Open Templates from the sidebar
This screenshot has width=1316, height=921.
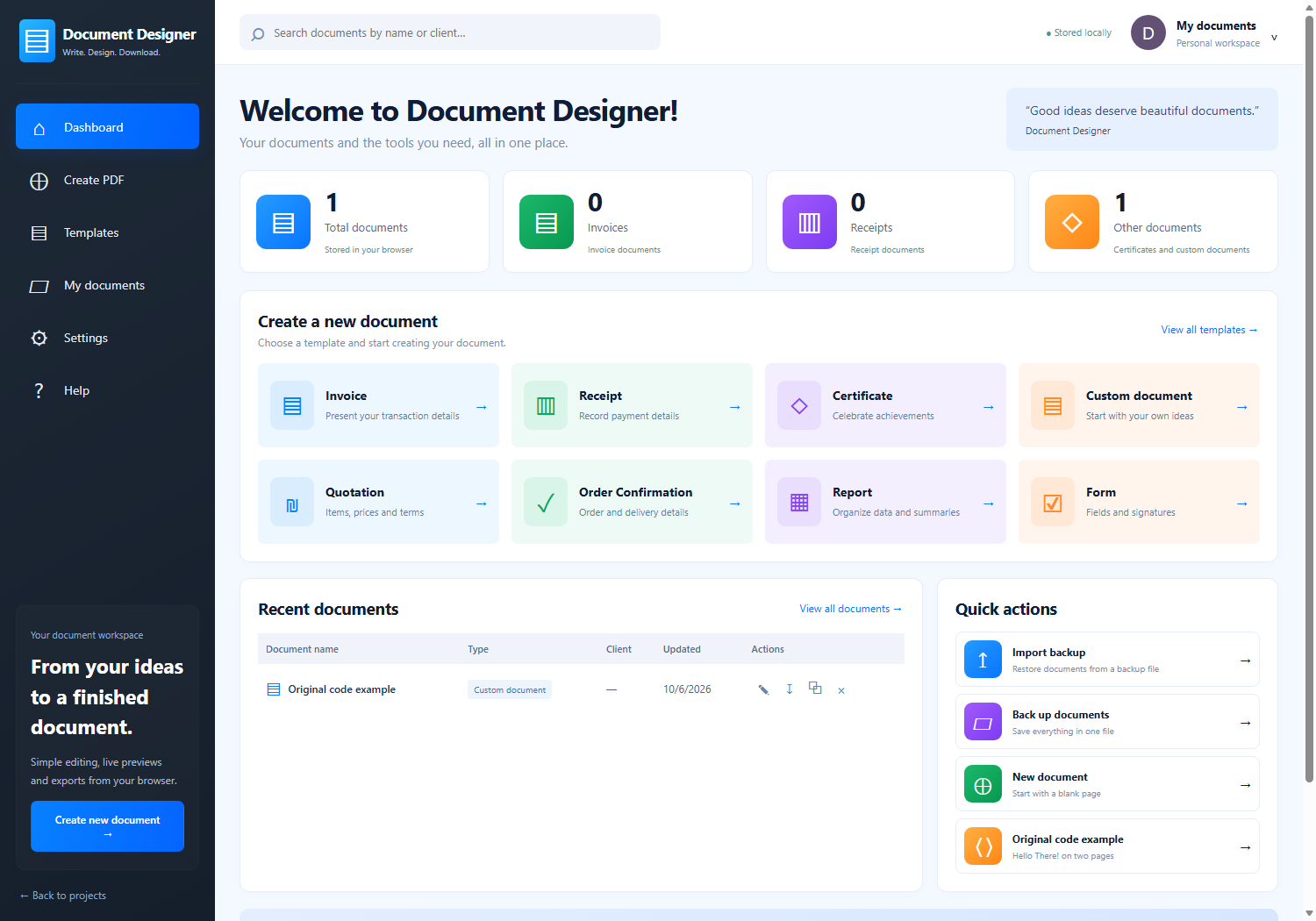point(107,232)
